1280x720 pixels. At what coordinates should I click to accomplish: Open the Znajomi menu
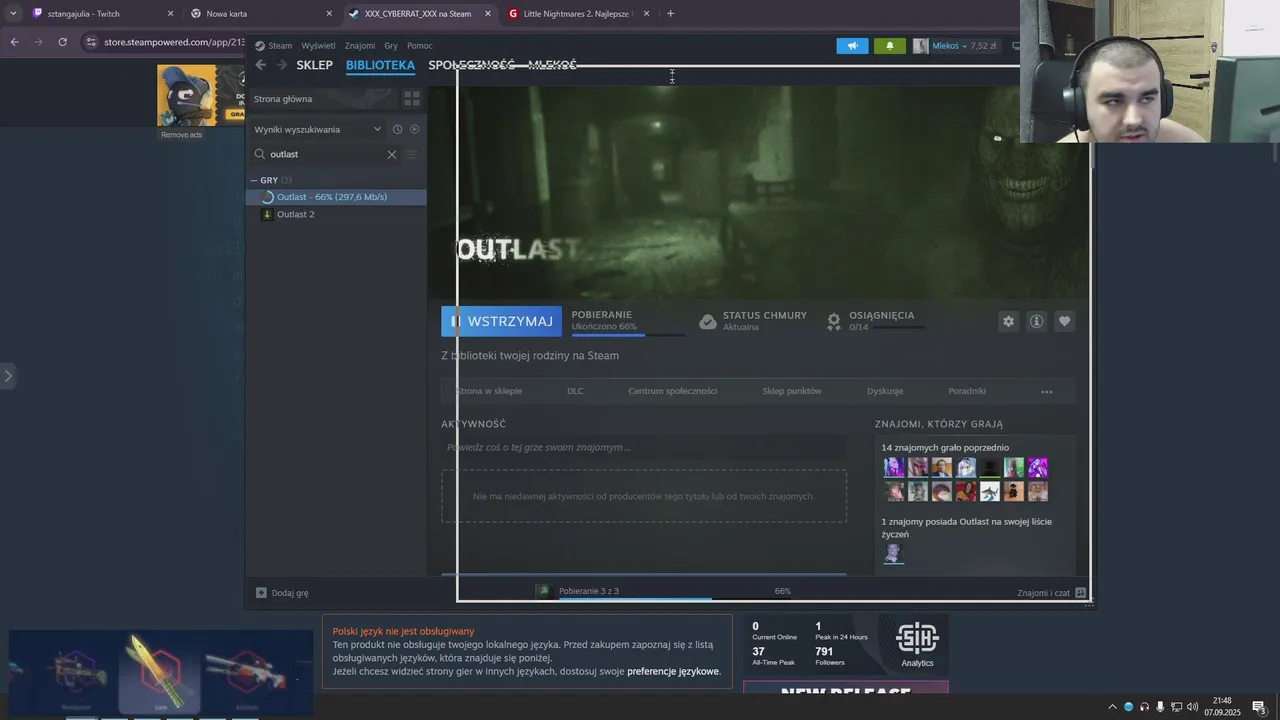pos(360,46)
